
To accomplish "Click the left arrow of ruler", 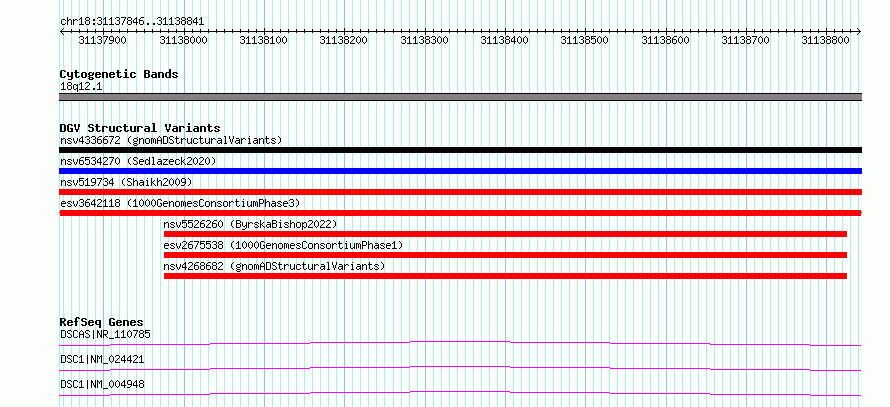I will point(62,32).
